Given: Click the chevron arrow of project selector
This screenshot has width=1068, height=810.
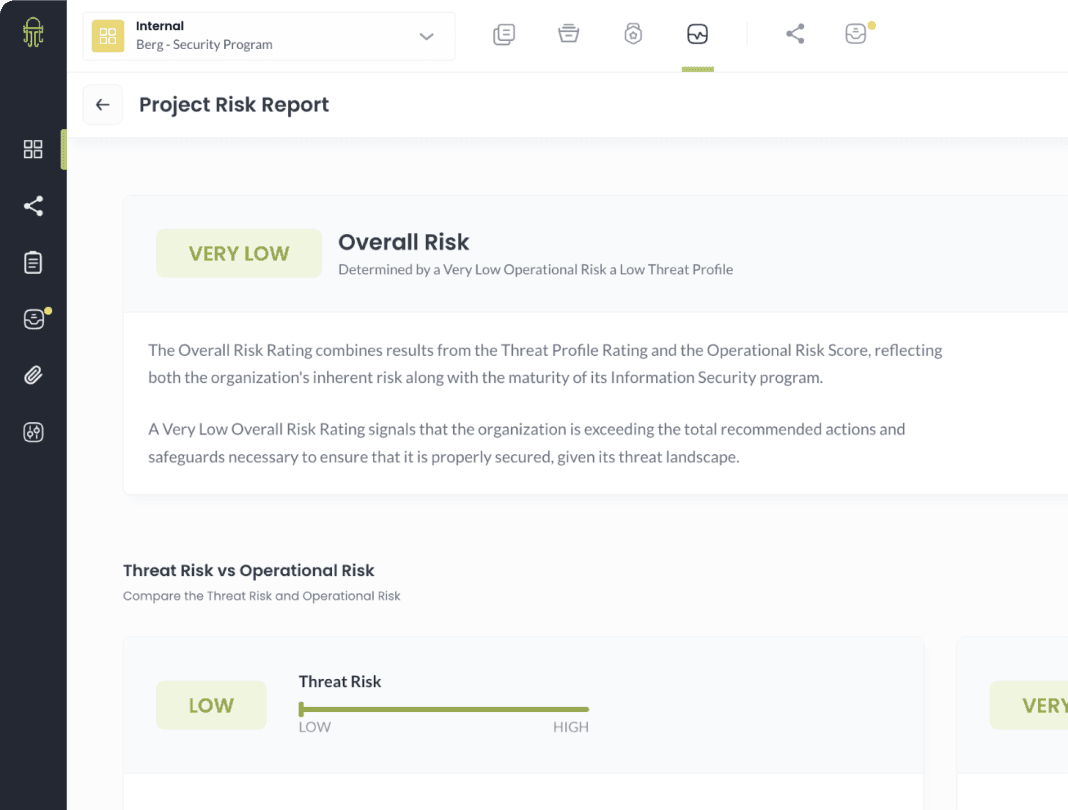Looking at the screenshot, I should tap(426, 37).
